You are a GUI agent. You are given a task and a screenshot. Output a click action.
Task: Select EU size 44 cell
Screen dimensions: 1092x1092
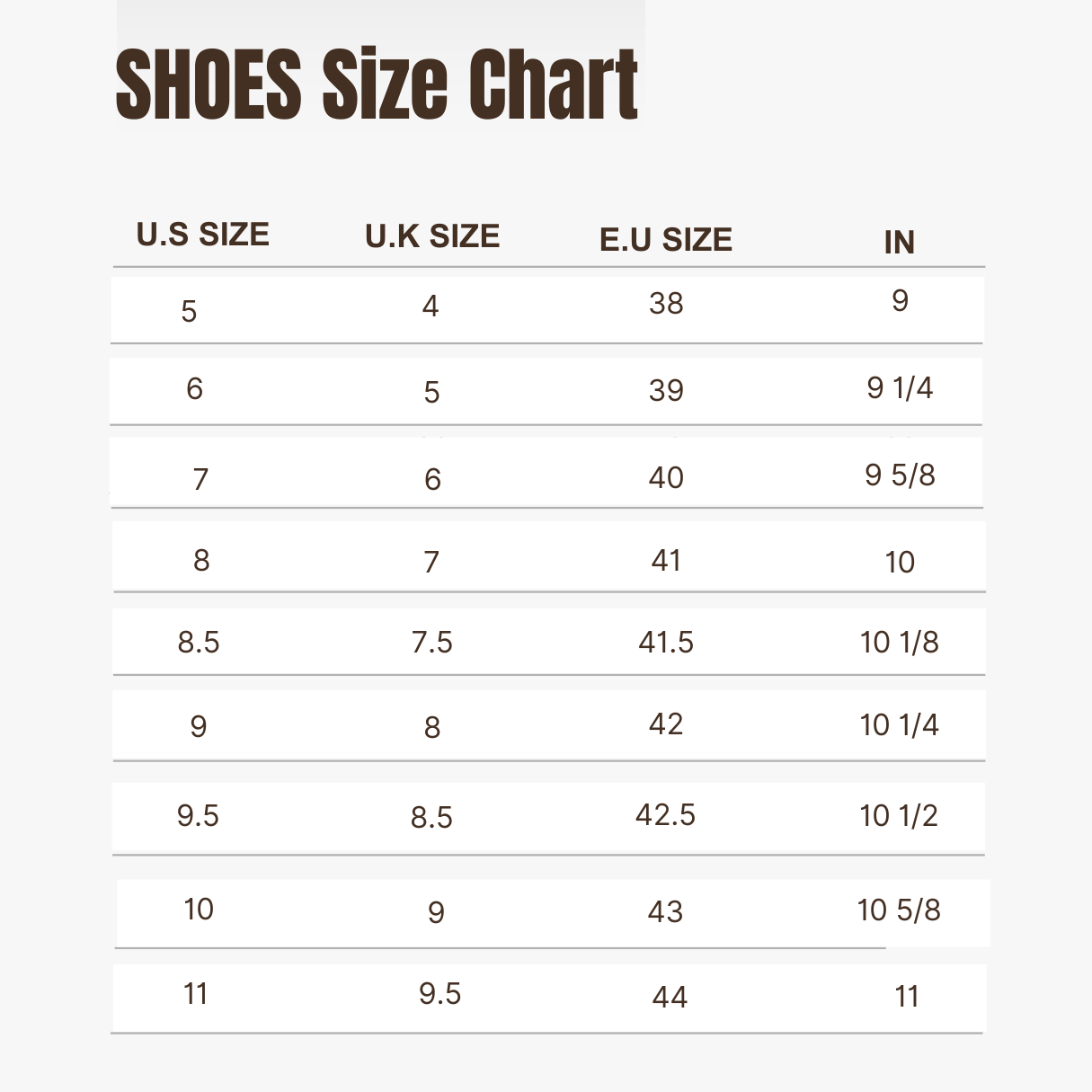click(x=670, y=997)
